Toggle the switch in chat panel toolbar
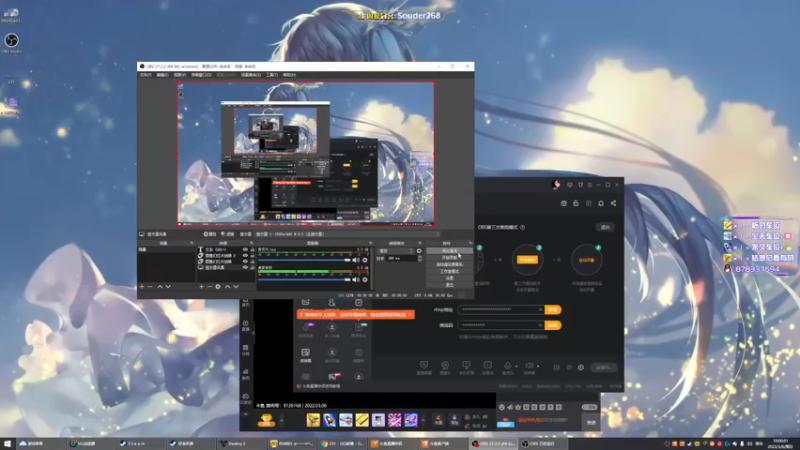Viewport: 800px width, 450px height. pos(589,407)
